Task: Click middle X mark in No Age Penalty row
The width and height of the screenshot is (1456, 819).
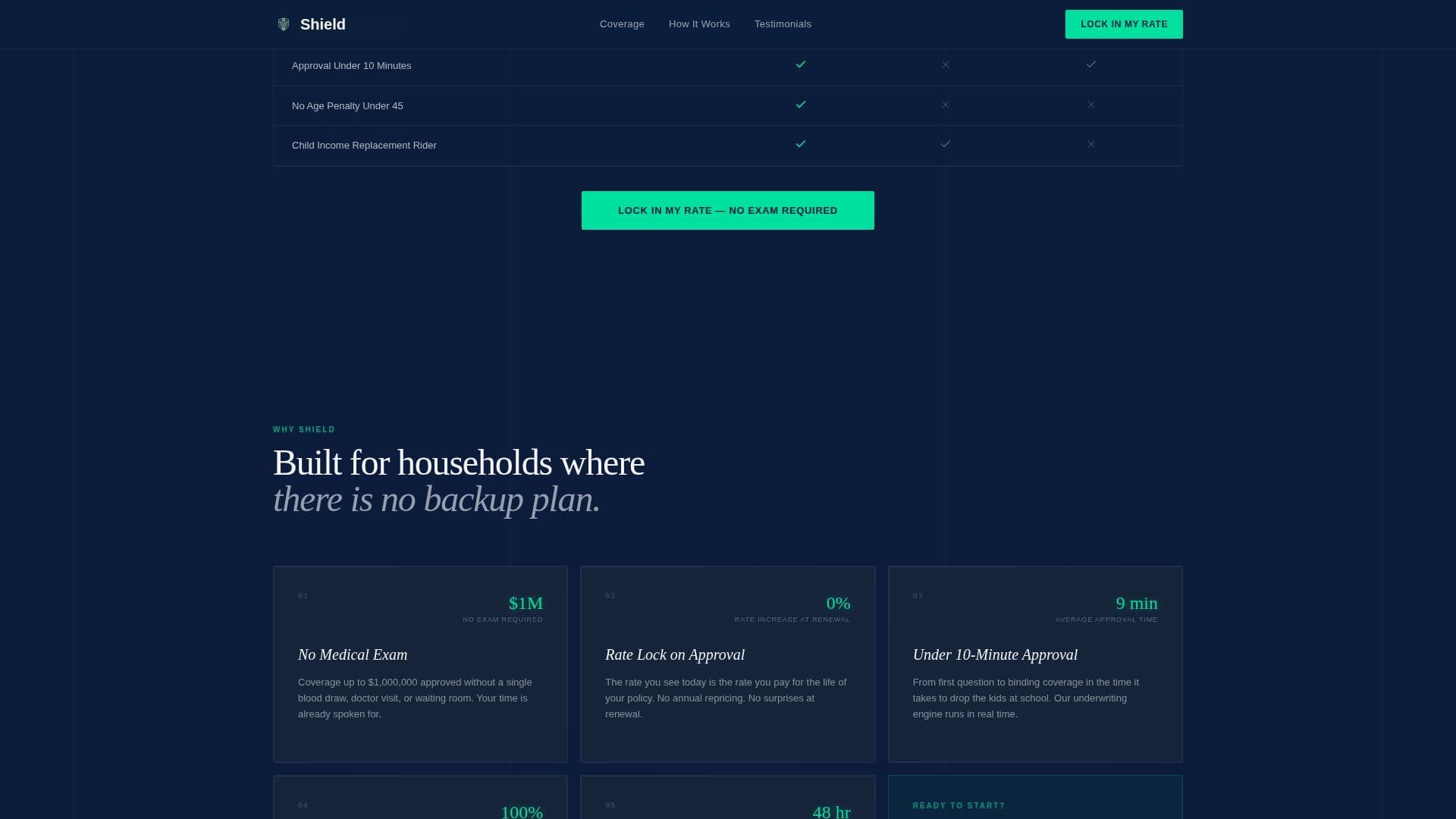Action: click(x=946, y=105)
